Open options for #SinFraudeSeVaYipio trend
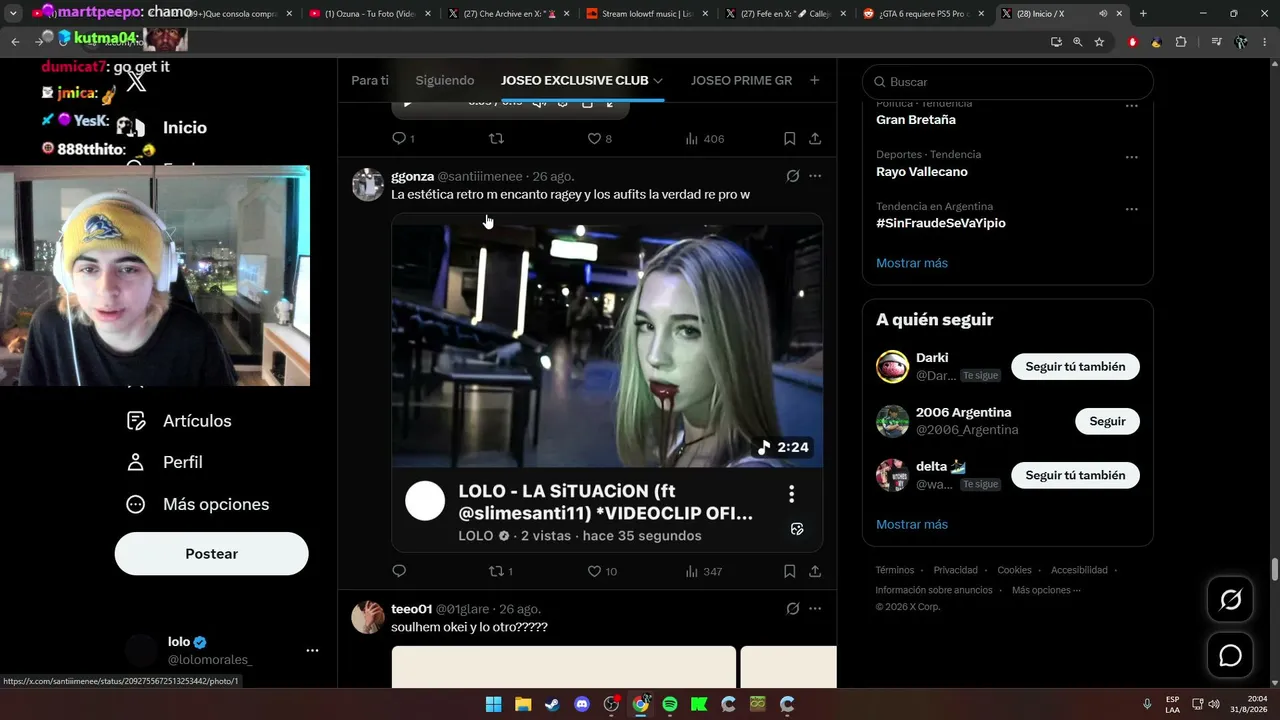The image size is (1280, 720). pyautogui.click(x=1132, y=209)
